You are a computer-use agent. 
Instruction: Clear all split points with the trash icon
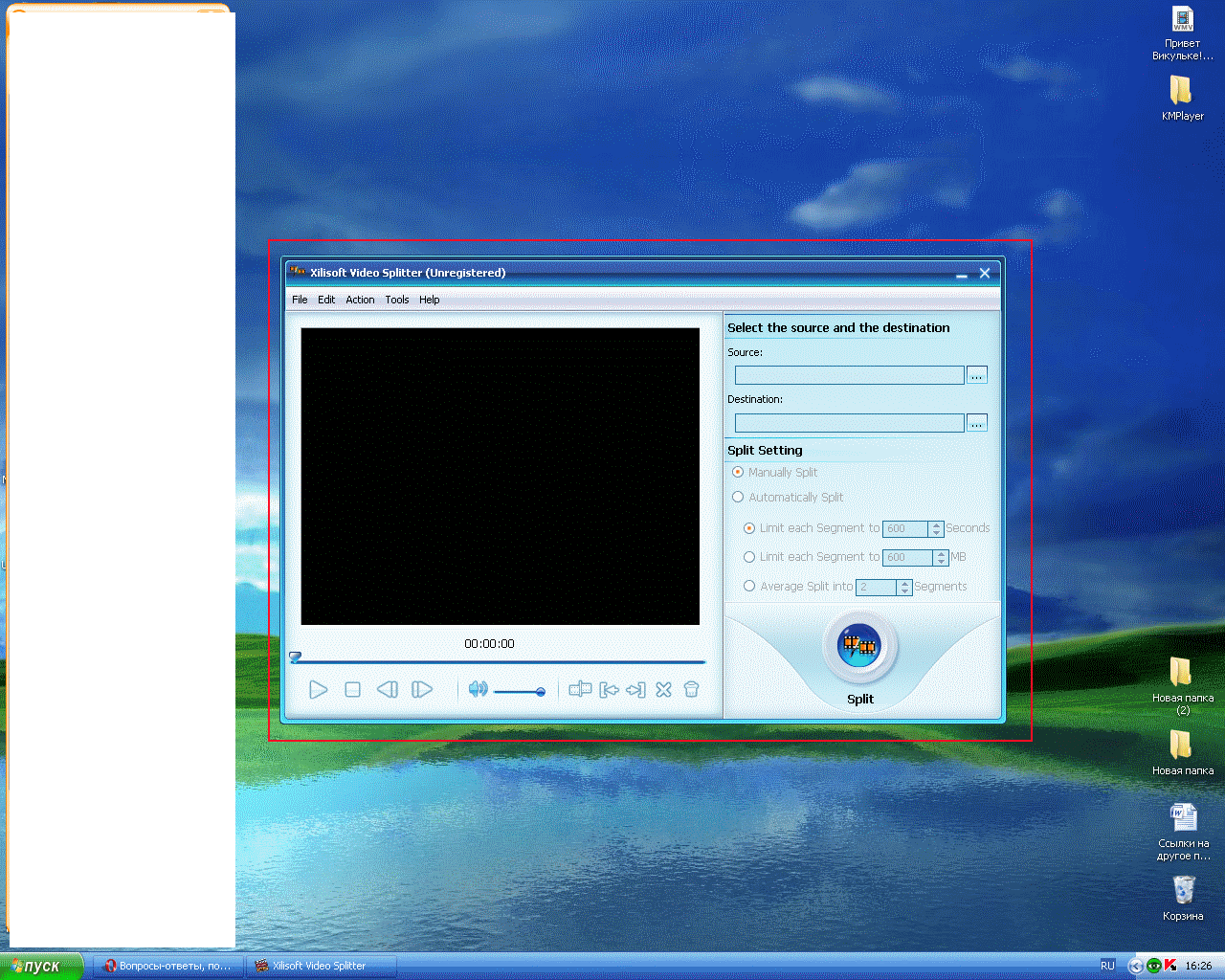pos(692,689)
